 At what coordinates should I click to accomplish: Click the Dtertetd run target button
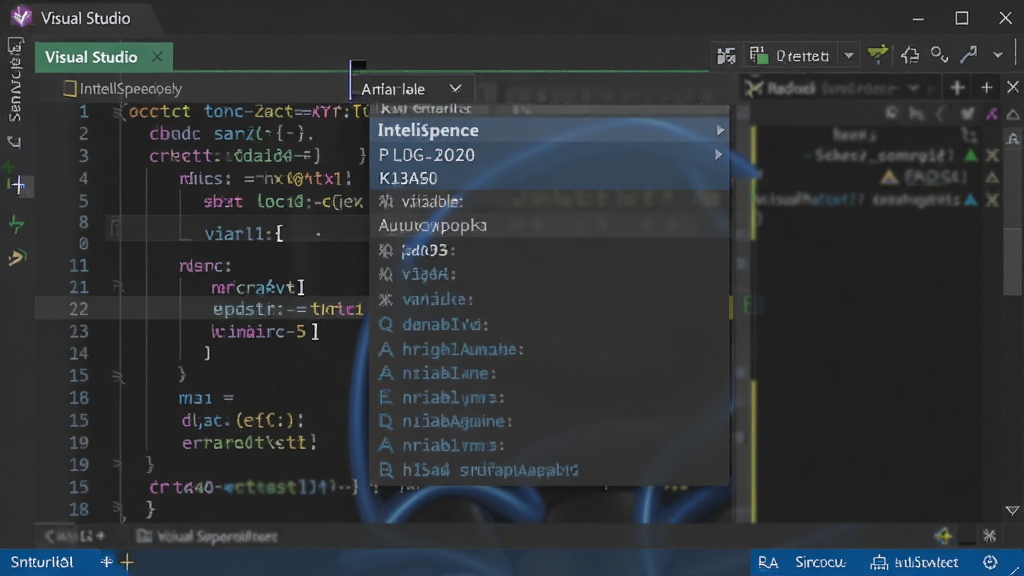(x=790, y=56)
